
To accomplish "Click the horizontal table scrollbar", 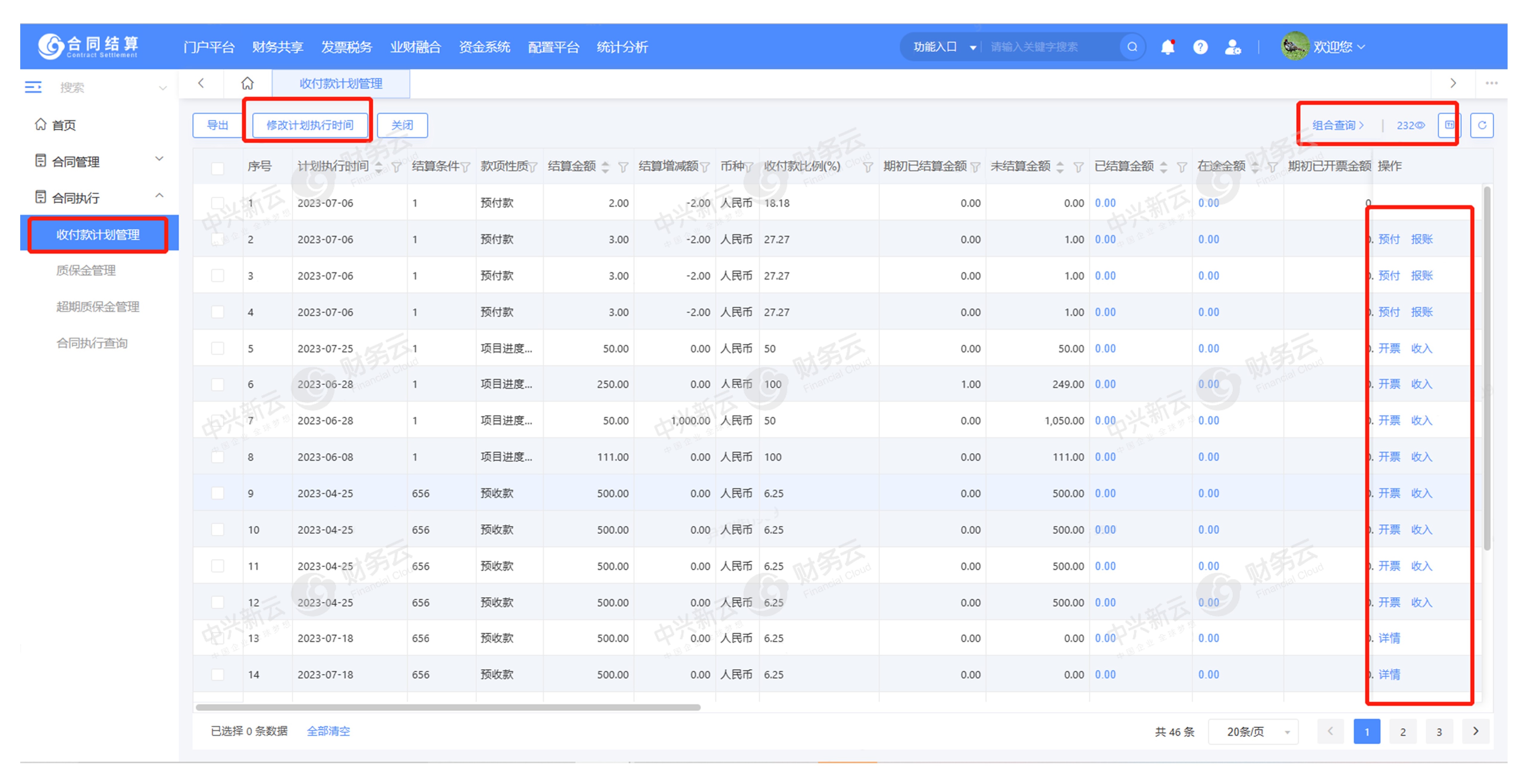I will pyautogui.click(x=448, y=708).
